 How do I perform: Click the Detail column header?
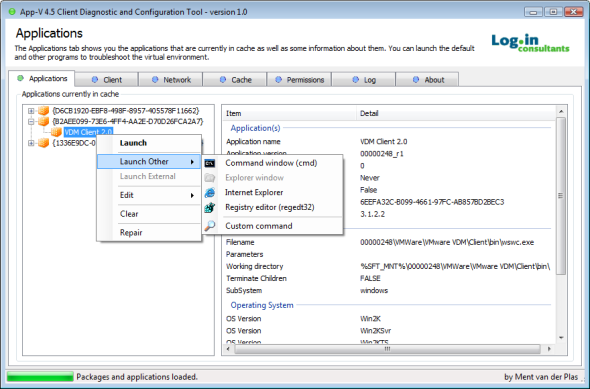[456, 113]
